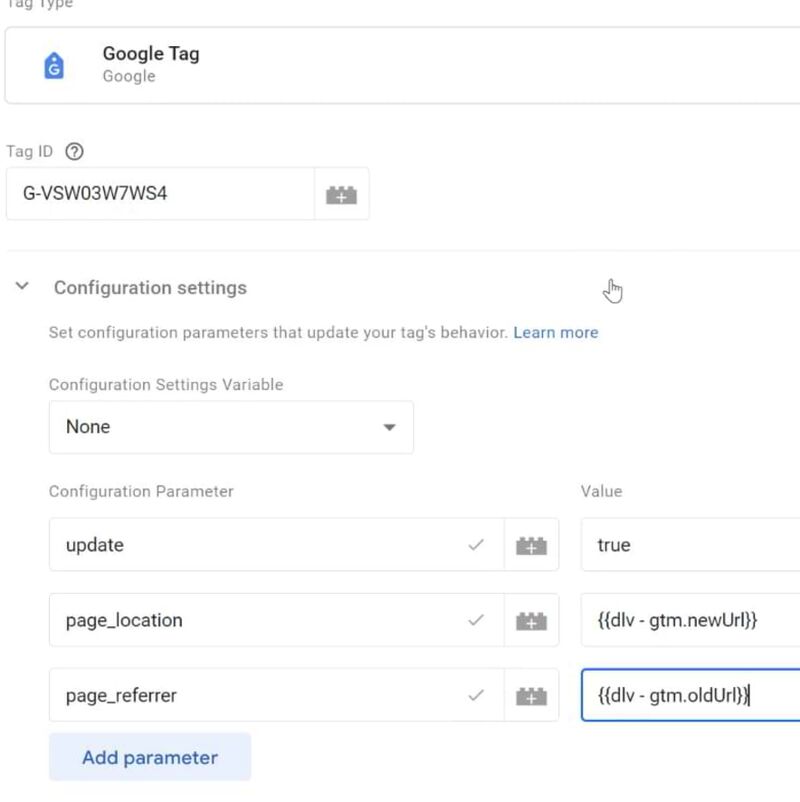This screenshot has width=800, height=802.
Task: Open variable picker next to Tag ID
Action: [x=341, y=194]
